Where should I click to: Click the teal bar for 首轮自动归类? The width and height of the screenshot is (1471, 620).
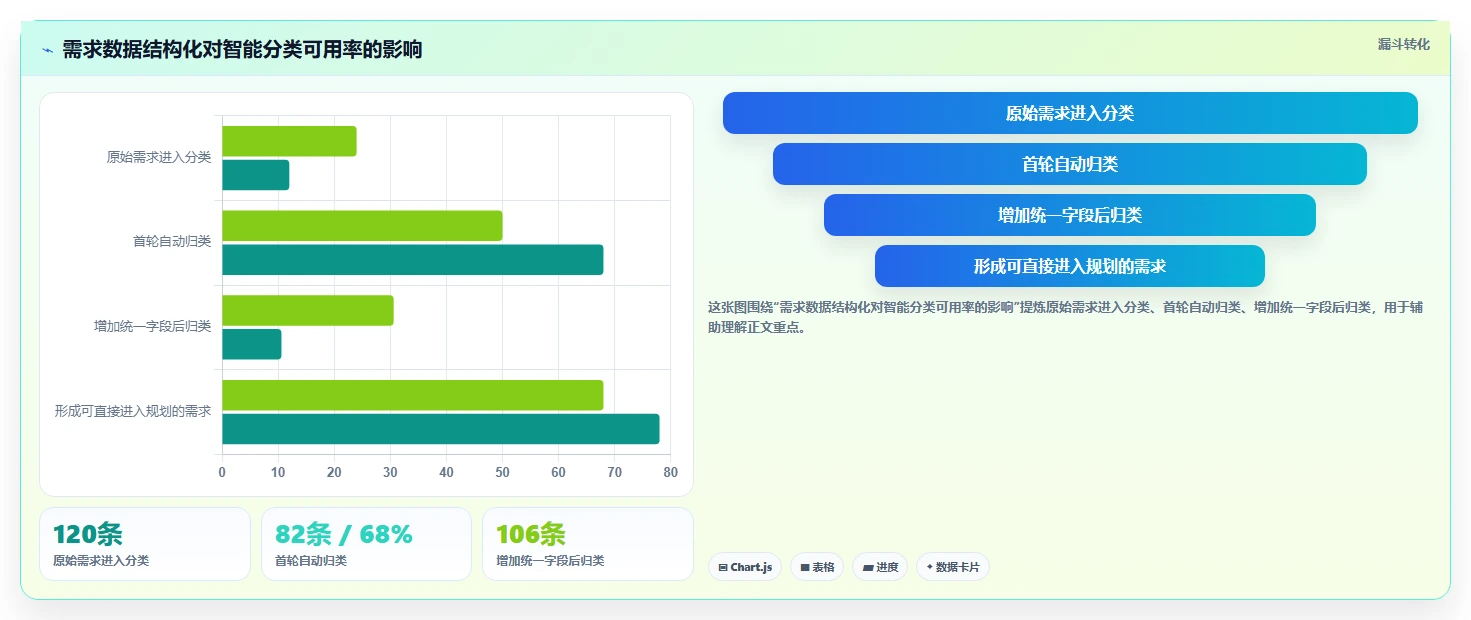pyautogui.click(x=413, y=260)
